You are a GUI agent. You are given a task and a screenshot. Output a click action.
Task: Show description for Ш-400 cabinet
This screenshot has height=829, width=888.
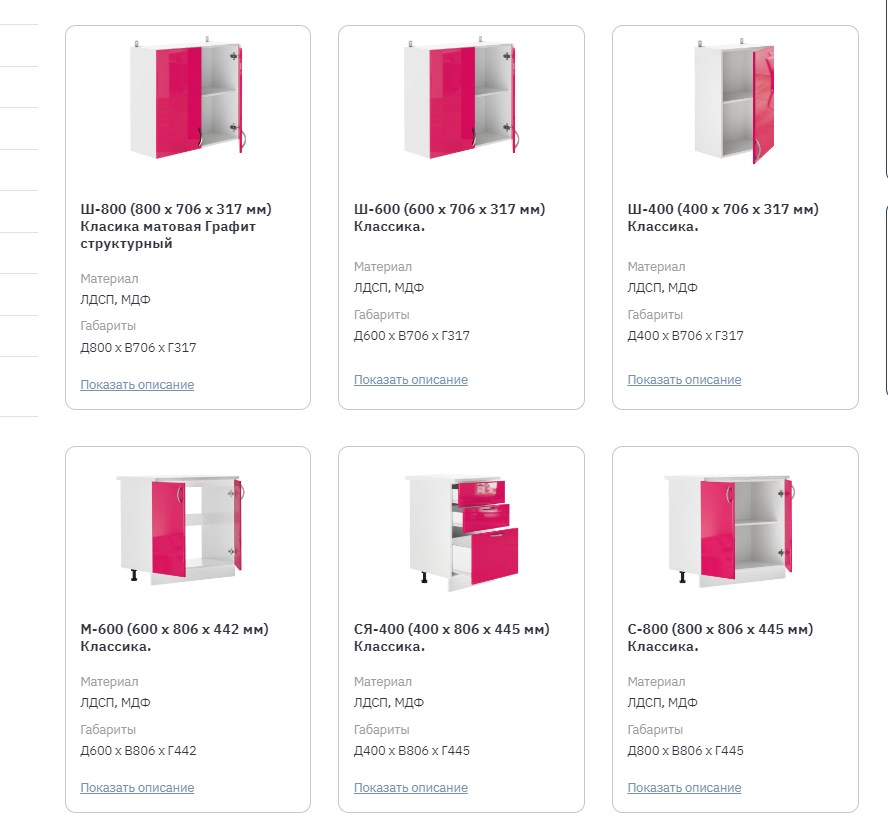coord(685,380)
